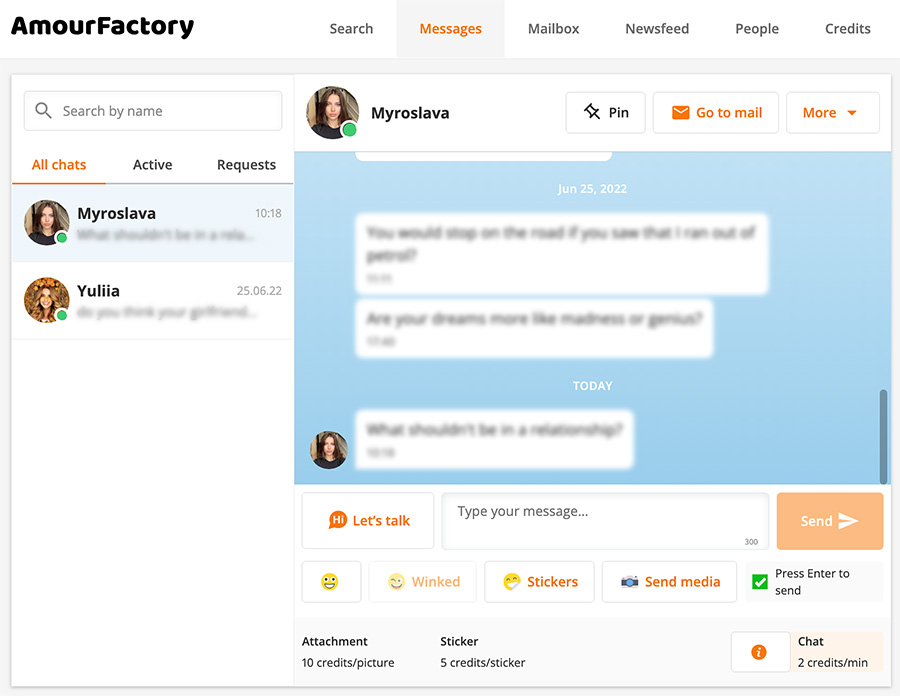The height and width of the screenshot is (696, 900).
Task: Click Let's talk Hi button
Action: 368,520
